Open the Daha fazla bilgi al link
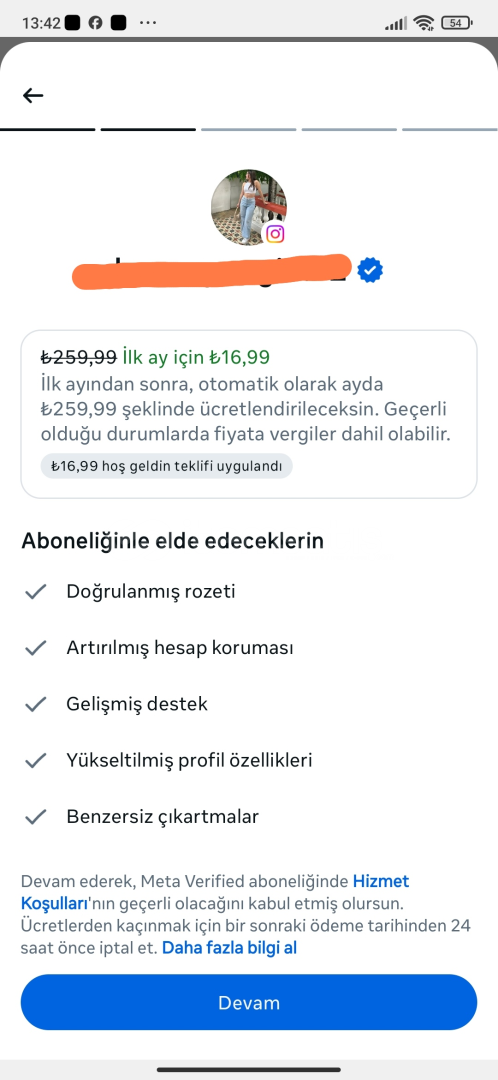Screen dimensions: 498x1080 tap(229, 948)
